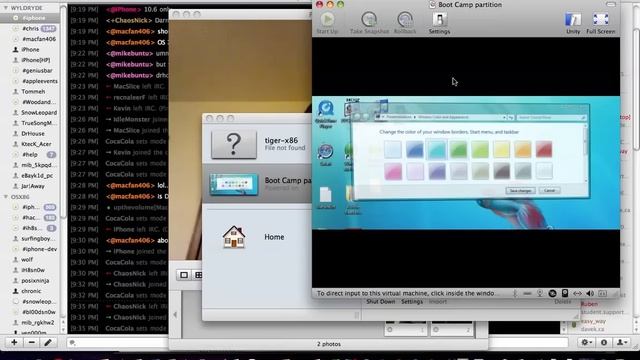The image size is (640, 360).
Task: Select the tiger-x86 question mark virtual machine
Action: click(x=233, y=144)
